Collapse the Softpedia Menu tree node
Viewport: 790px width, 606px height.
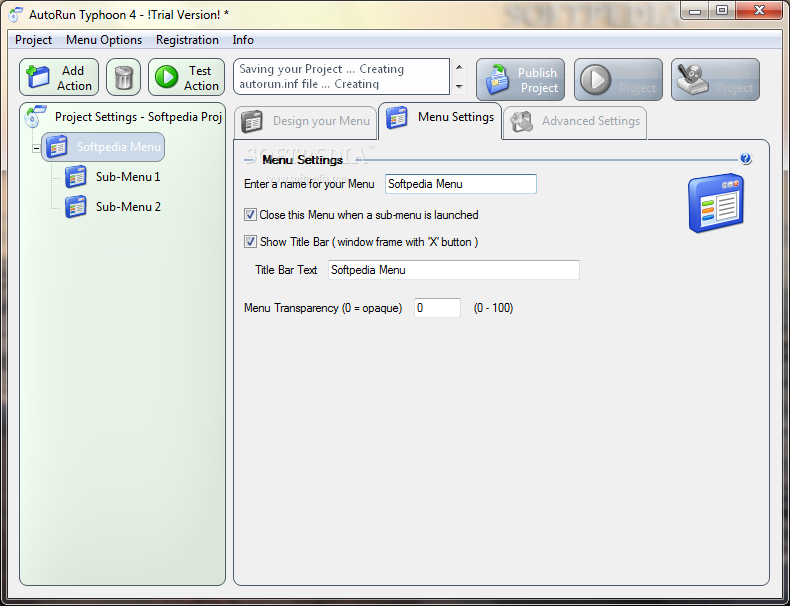pos(36,149)
